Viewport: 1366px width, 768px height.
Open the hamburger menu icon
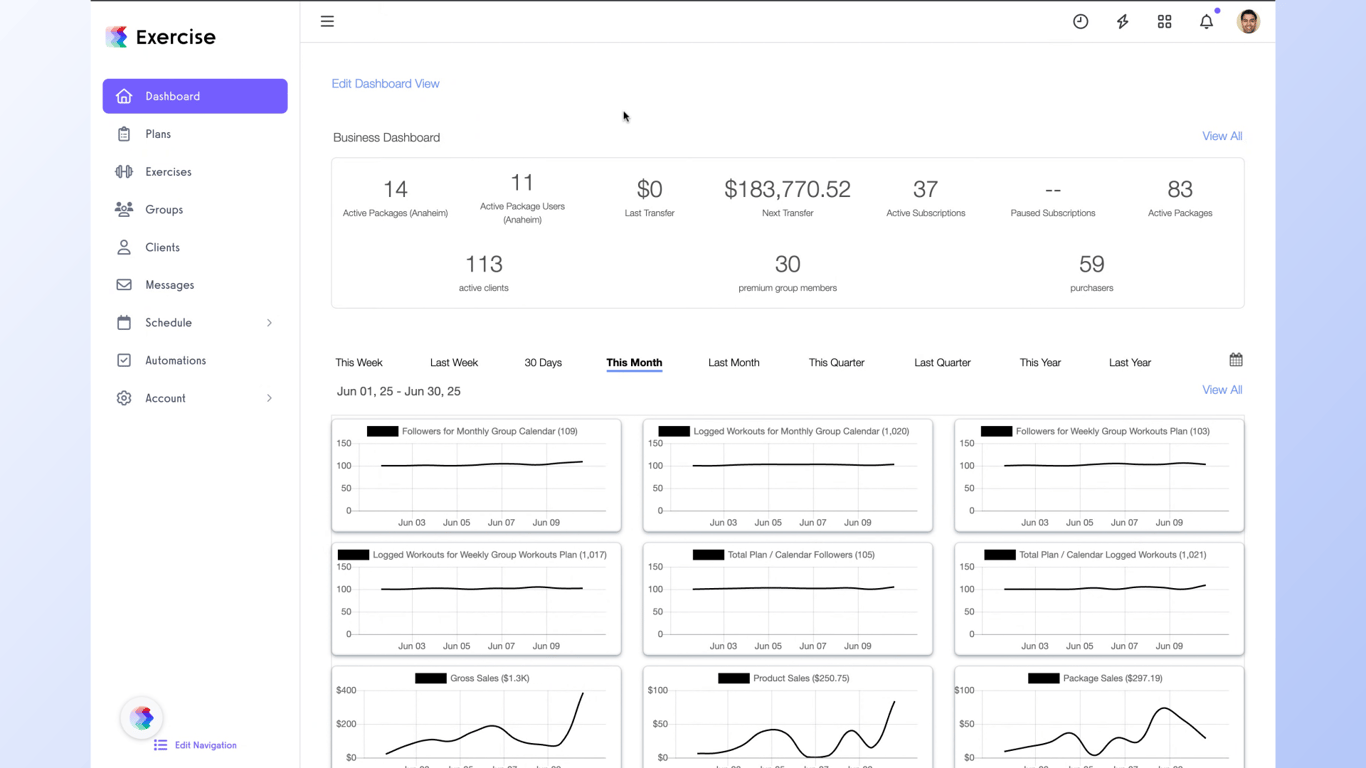(327, 21)
